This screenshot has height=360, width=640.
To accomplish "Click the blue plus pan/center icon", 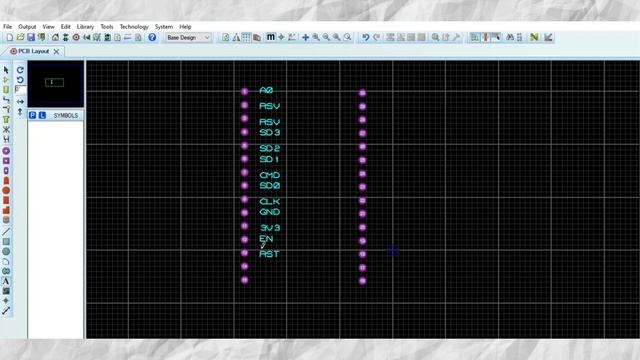I will coord(305,38).
